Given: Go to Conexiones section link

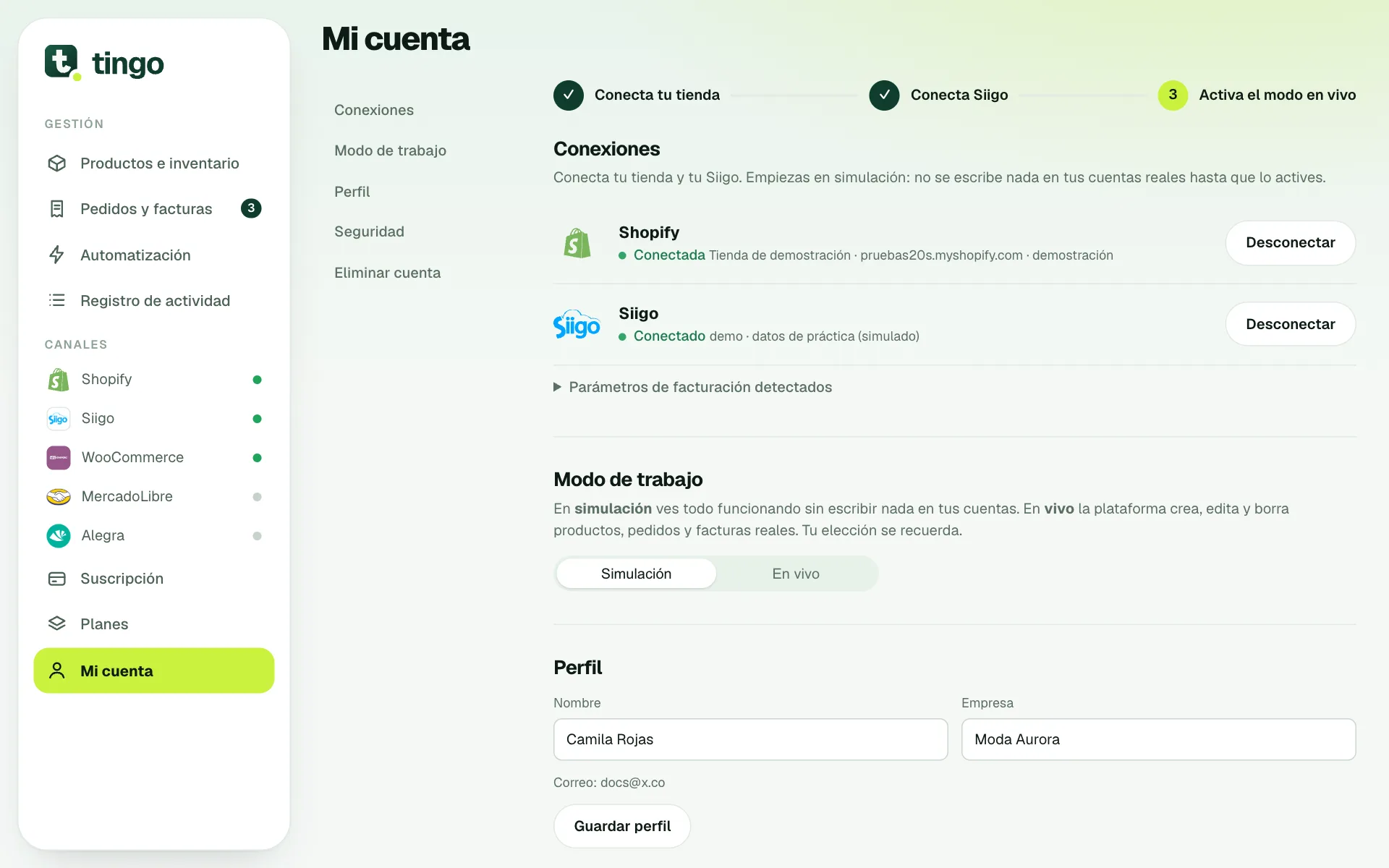Looking at the screenshot, I should (x=374, y=110).
